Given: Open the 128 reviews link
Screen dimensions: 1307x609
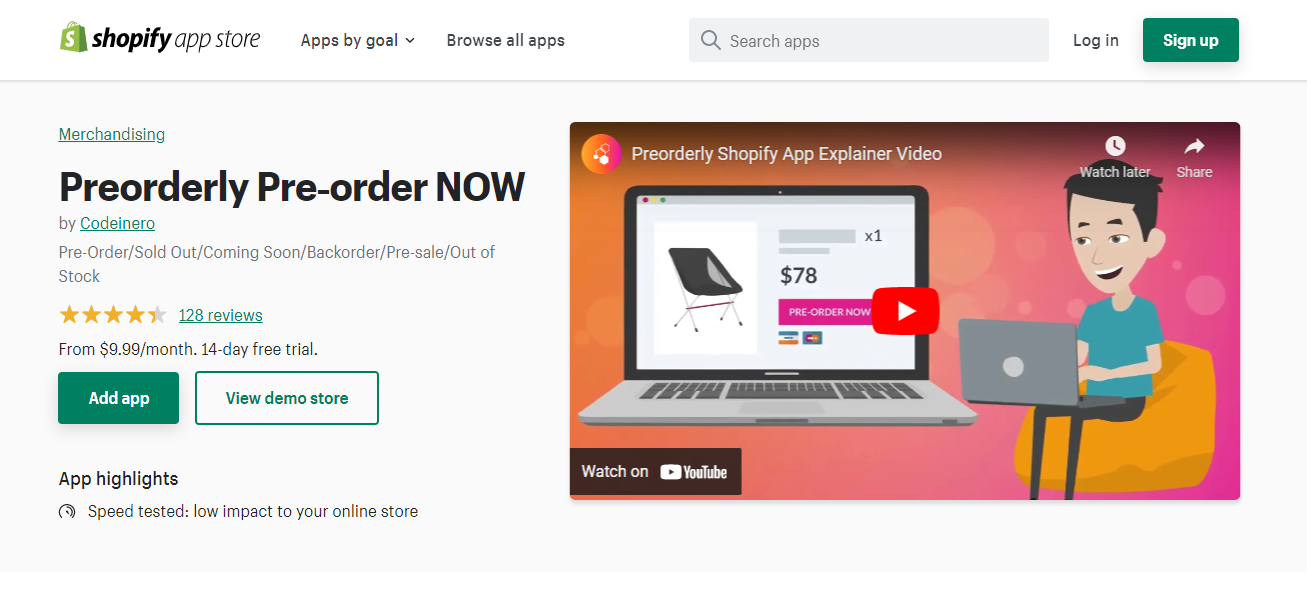Looking at the screenshot, I should [x=220, y=315].
